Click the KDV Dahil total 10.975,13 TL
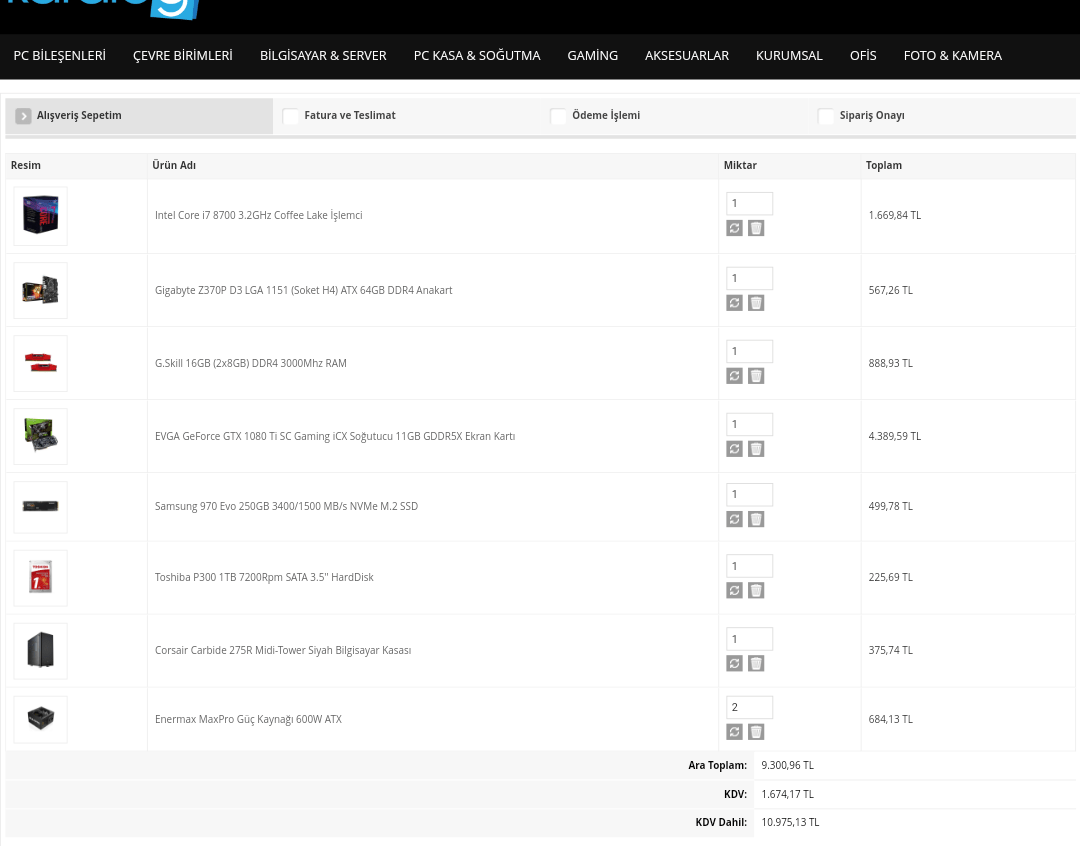1080x846 pixels. point(790,823)
